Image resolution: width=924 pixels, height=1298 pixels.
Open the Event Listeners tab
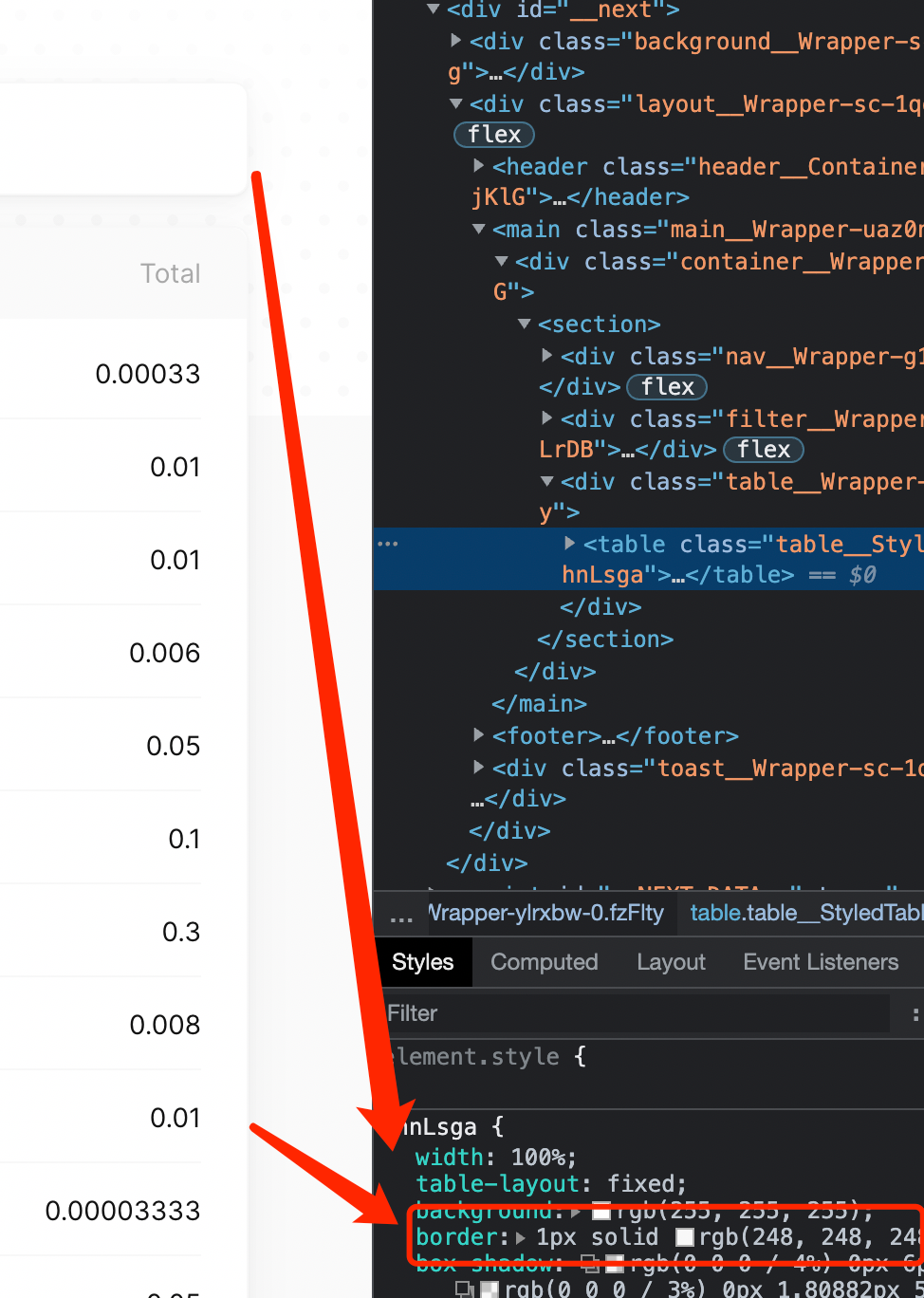pos(821,962)
